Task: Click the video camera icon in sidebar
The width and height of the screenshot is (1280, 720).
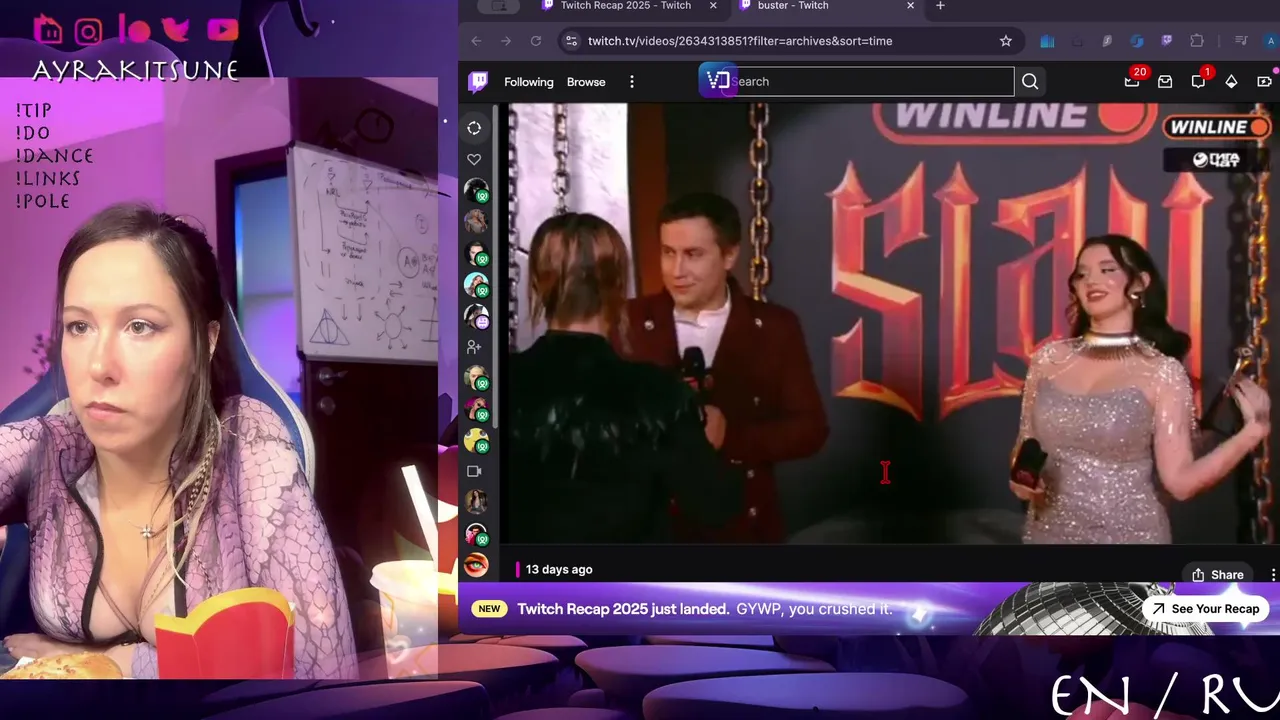Action: [474, 471]
